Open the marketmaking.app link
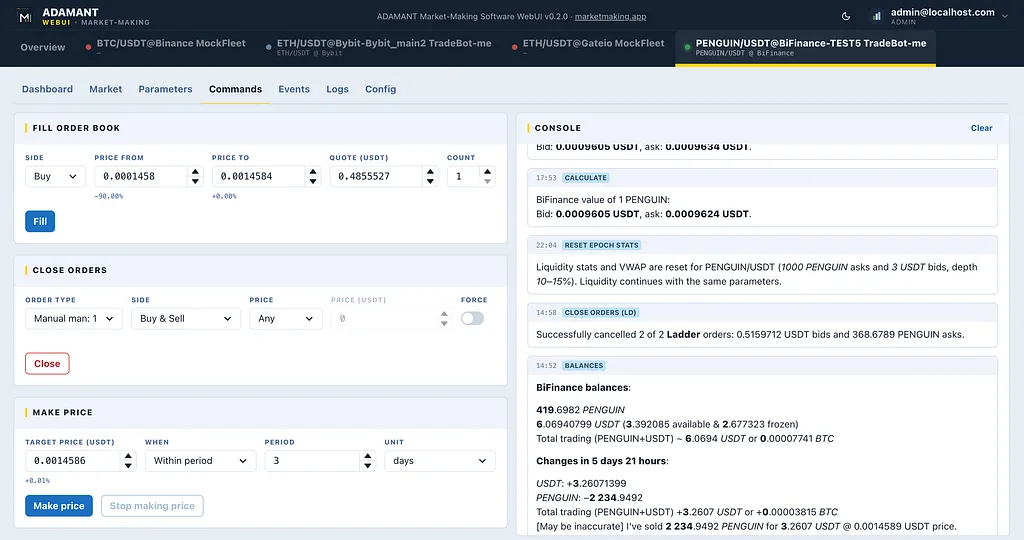The width and height of the screenshot is (1024, 540). 610,16
